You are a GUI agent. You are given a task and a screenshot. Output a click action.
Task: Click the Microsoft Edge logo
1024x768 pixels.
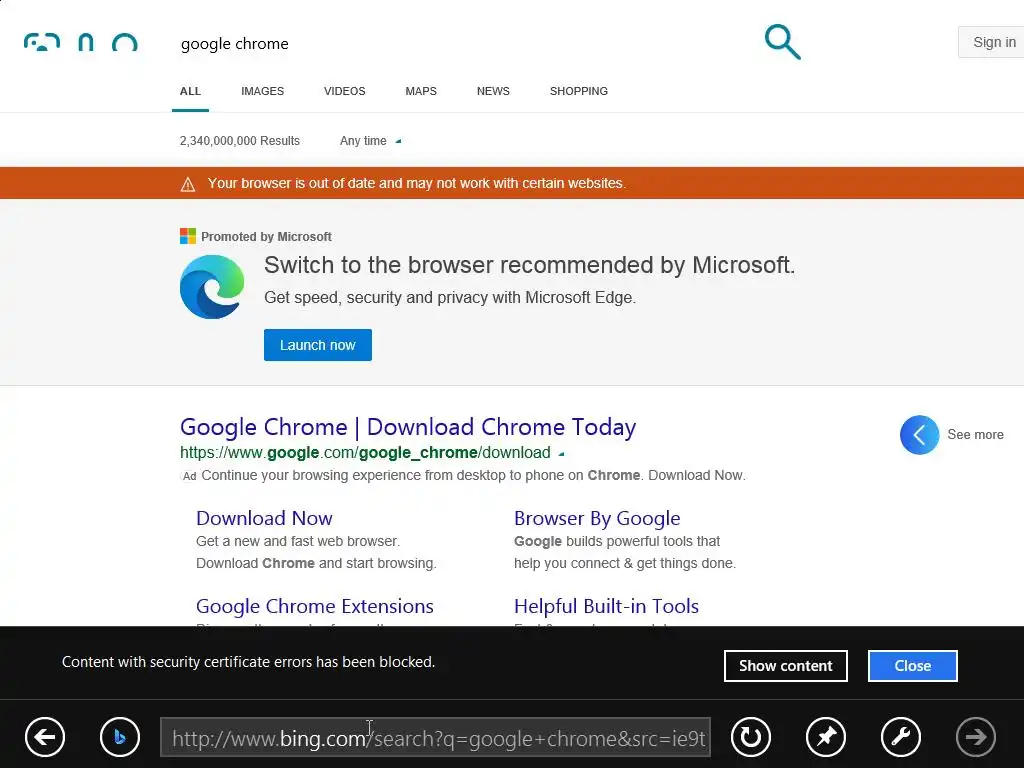coord(212,287)
